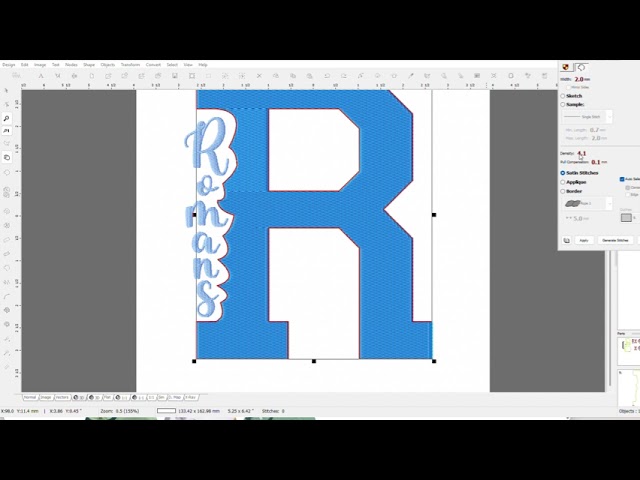Image resolution: width=640 pixels, height=480 pixels.
Task: Activate the magnifier zoom tool in left toolbox
Action: pyautogui.click(x=7, y=118)
